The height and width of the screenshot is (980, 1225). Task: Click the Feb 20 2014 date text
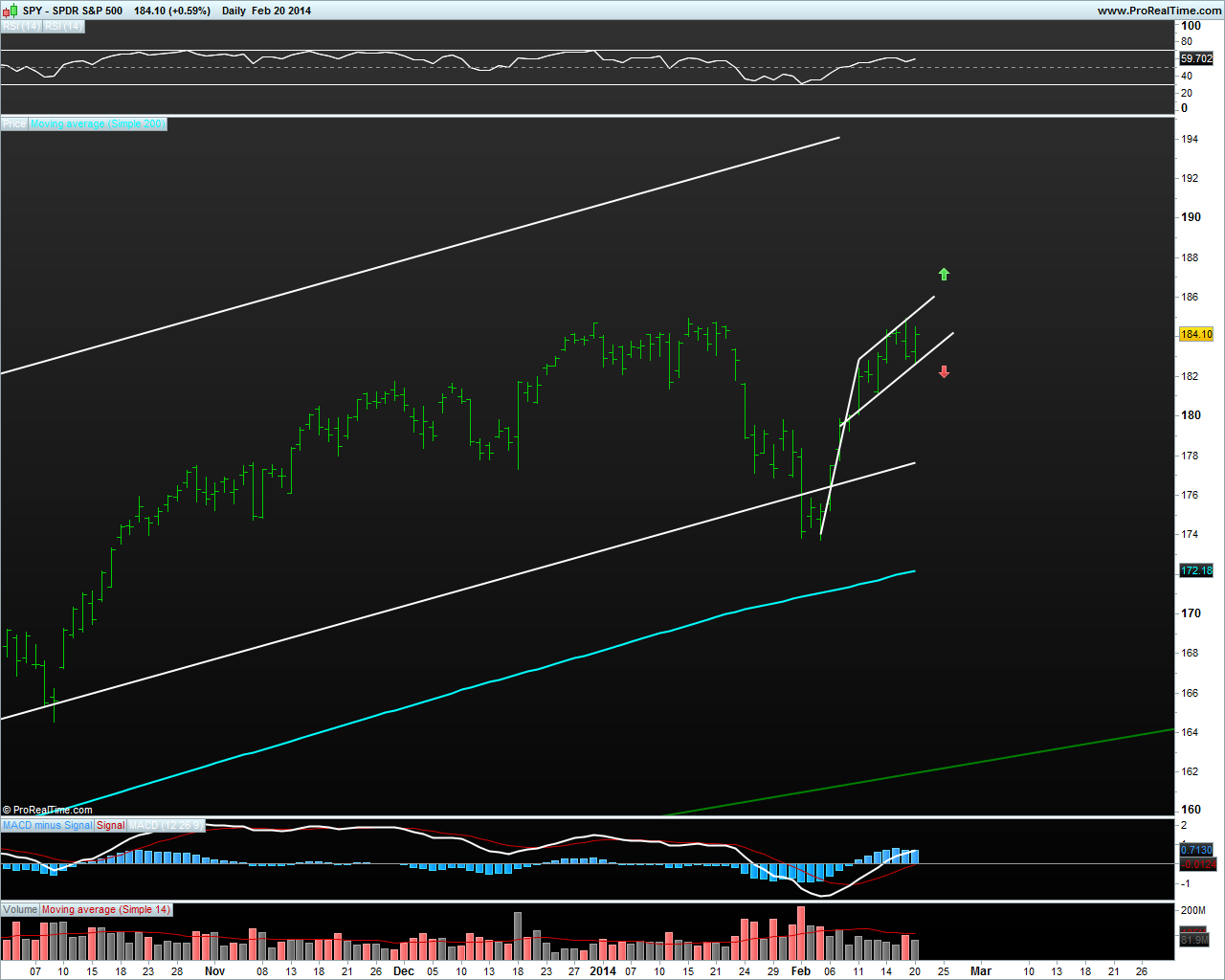[x=281, y=11]
